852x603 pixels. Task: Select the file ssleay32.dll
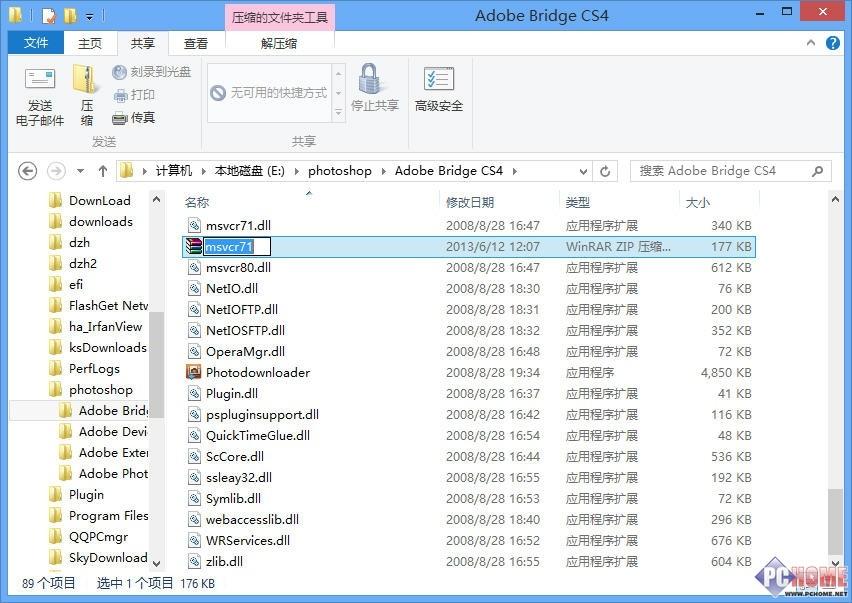click(239, 477)
